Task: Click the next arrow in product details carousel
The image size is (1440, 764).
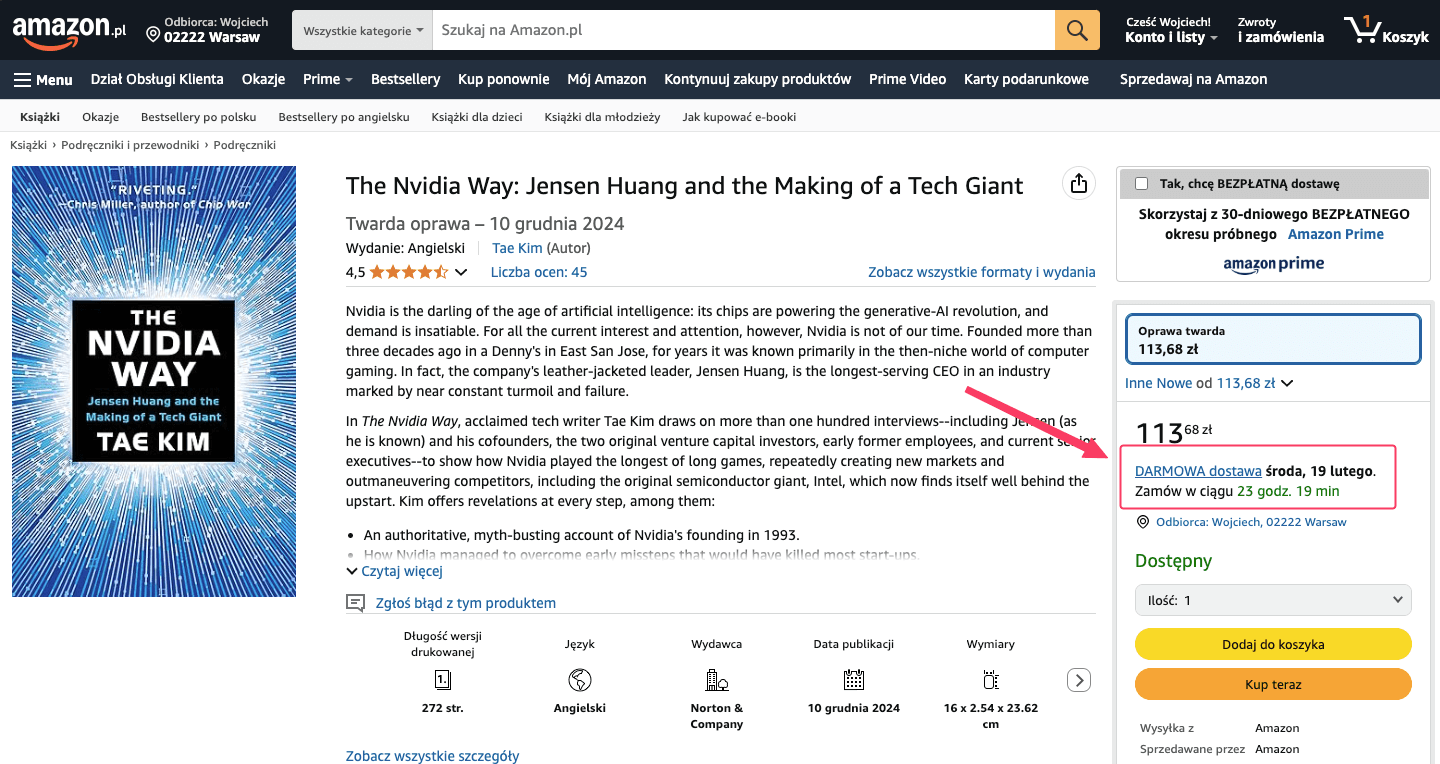Action: tap(1078, 680)
